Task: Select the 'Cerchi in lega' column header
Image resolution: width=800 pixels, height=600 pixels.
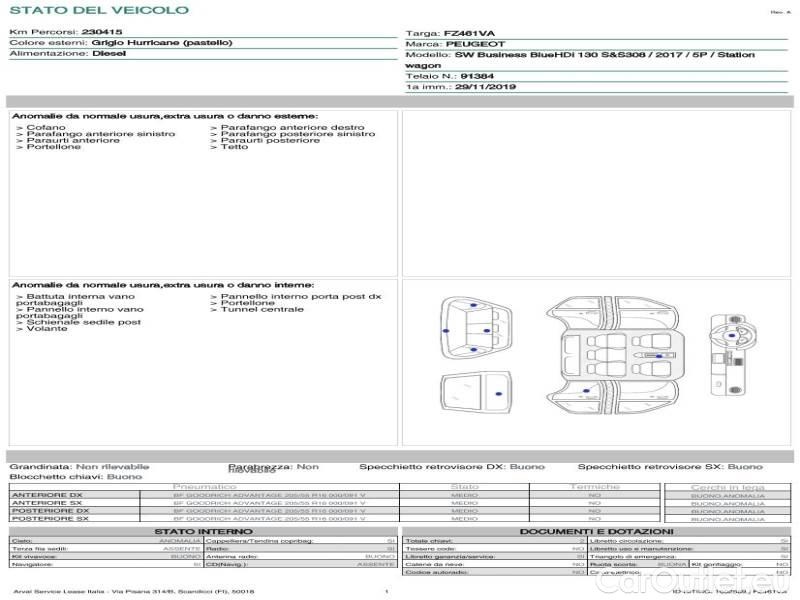Action: click(x=728, y=488)
